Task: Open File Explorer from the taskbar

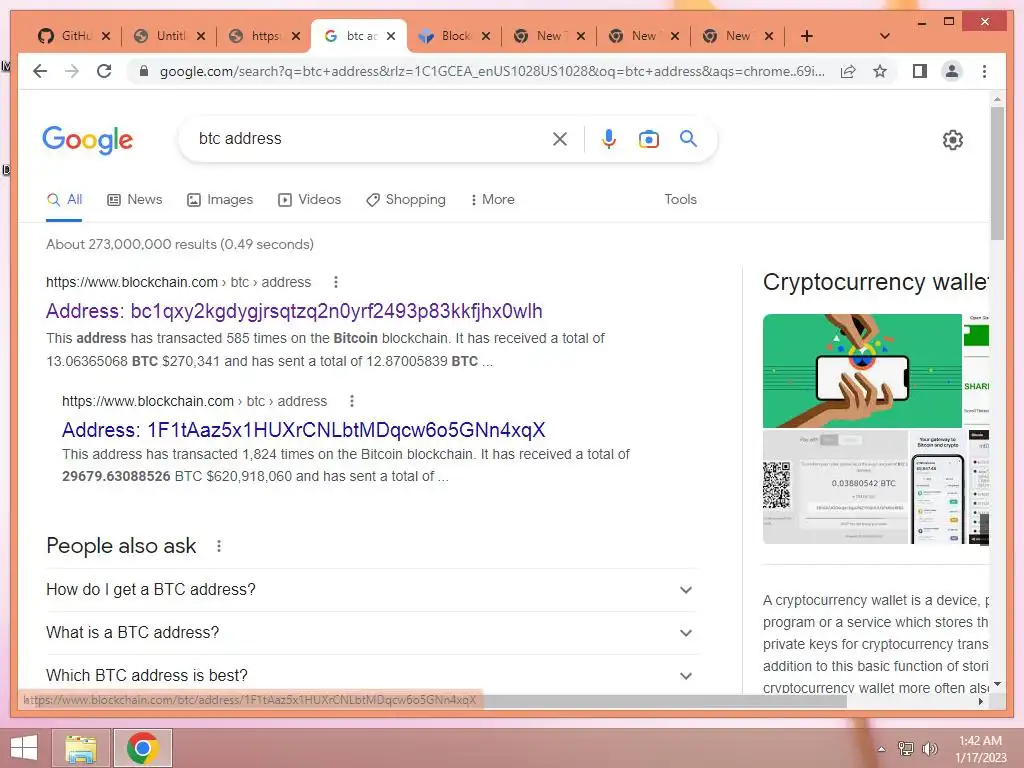Action: point(82,748)
